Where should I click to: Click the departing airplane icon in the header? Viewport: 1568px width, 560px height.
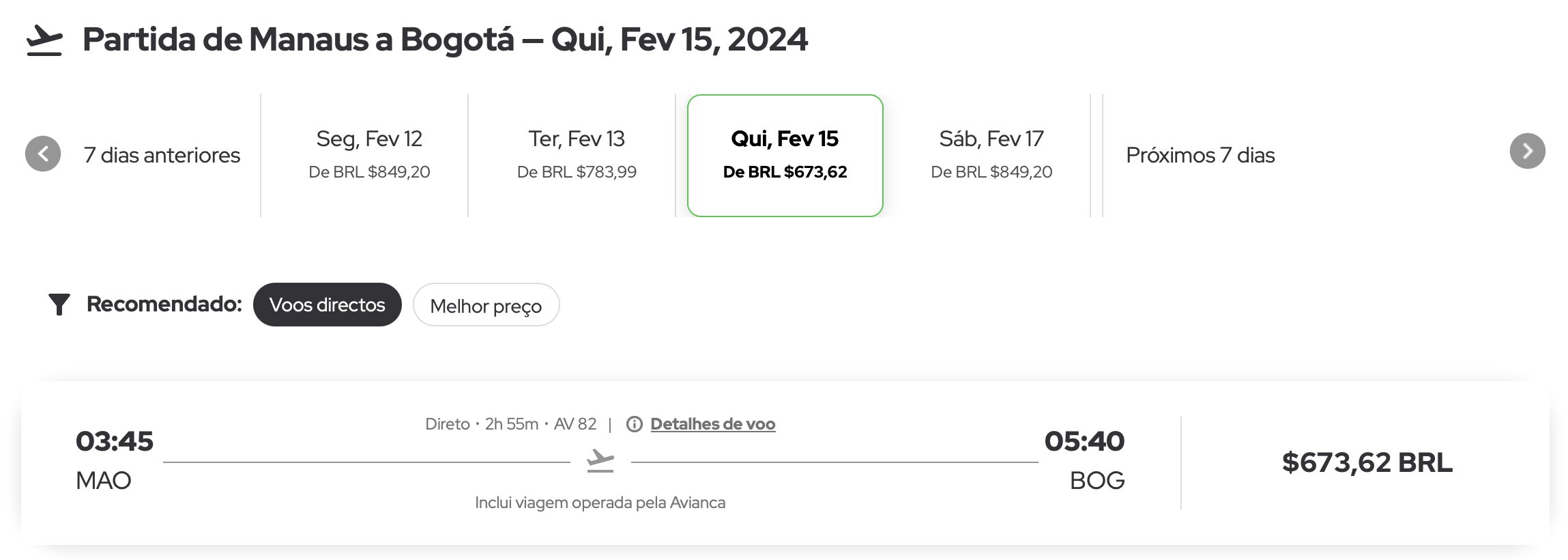(x=44, y=40)
